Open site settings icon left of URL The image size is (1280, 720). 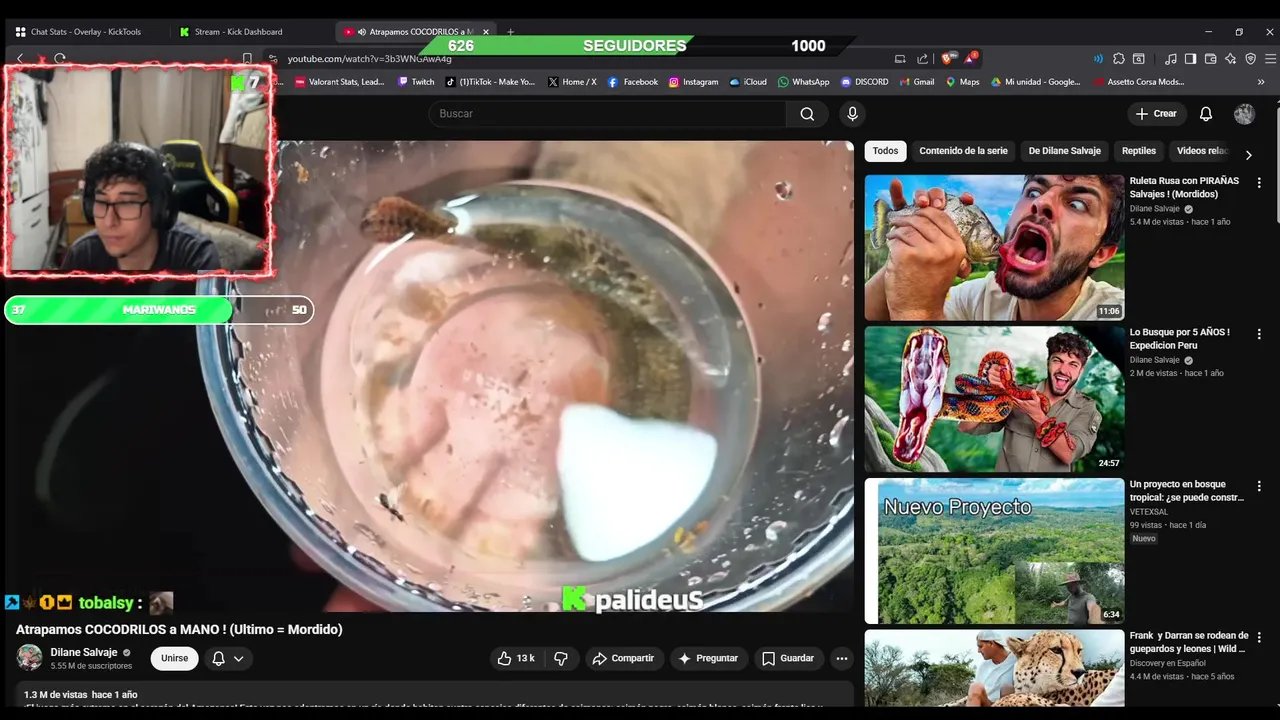point(273,59)
